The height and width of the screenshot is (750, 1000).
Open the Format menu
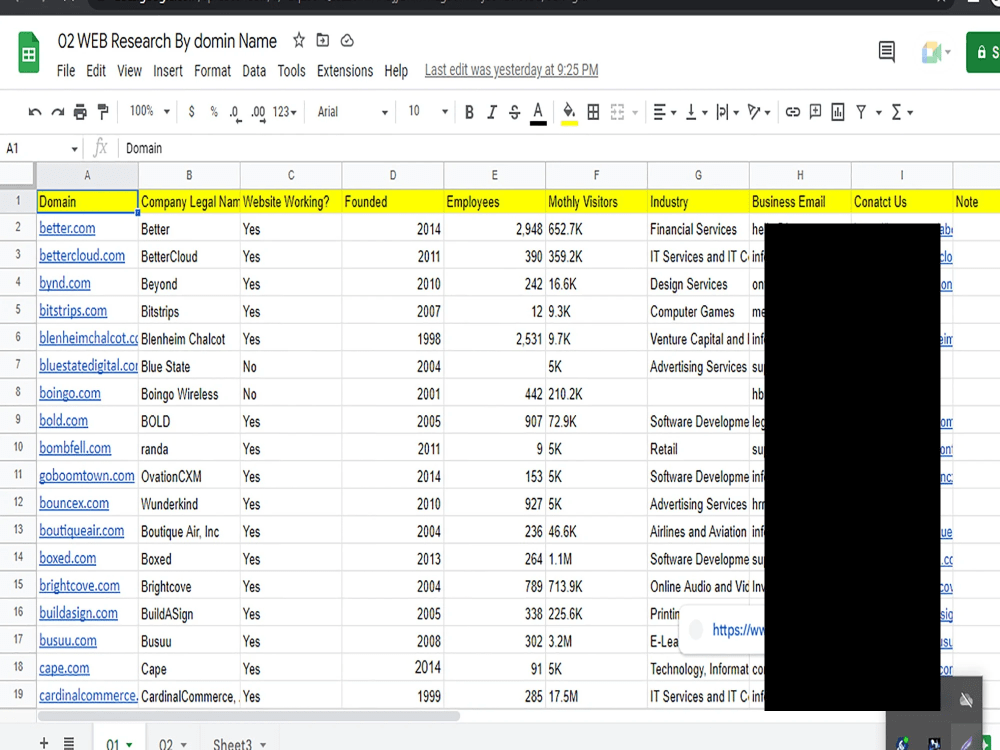(212, 70)
